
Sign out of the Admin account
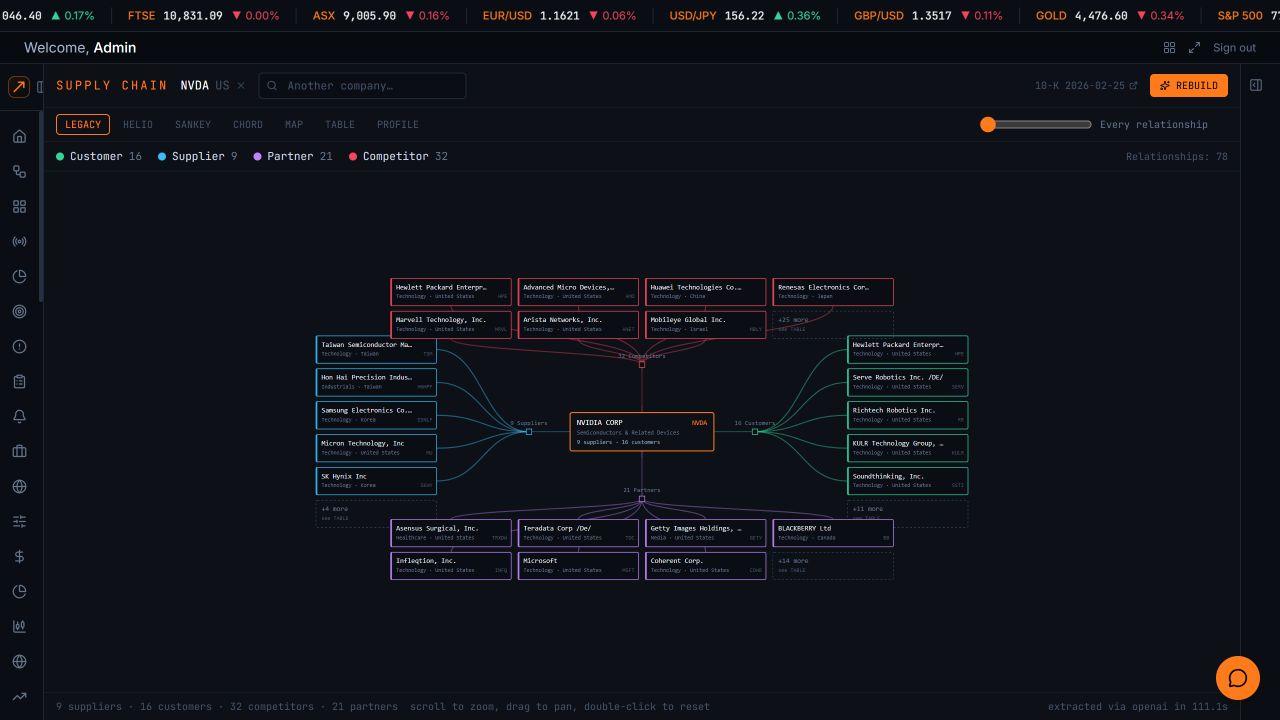tap(1234, 47)
